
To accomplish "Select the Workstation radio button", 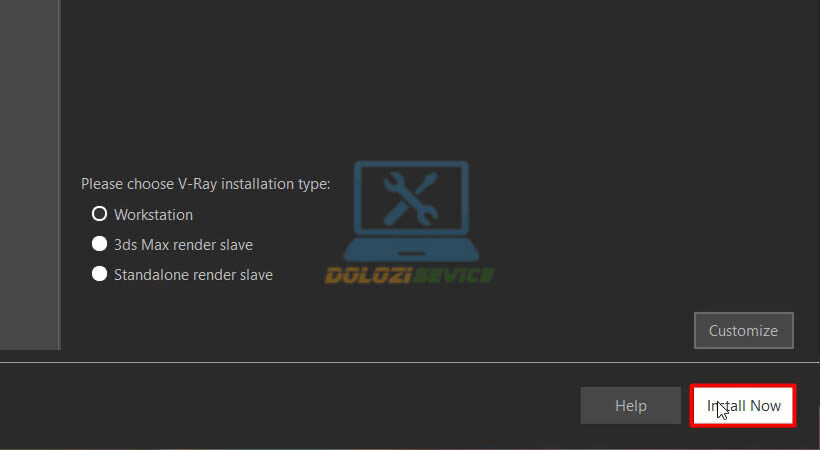I will point(99,213).
